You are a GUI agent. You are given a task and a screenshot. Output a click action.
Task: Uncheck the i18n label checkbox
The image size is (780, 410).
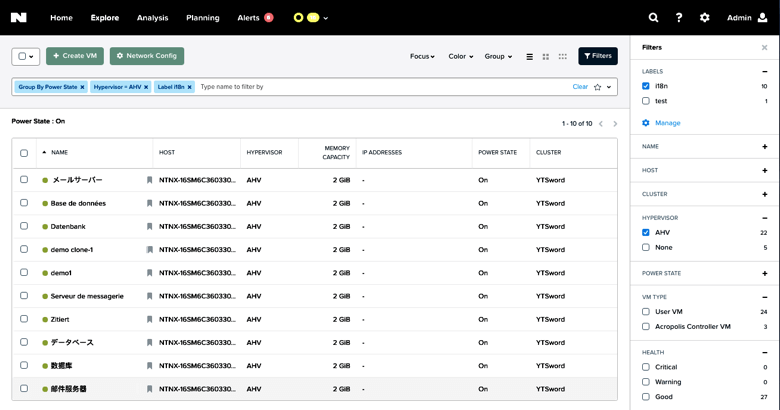pyautogui.click(x=646, y=86)
